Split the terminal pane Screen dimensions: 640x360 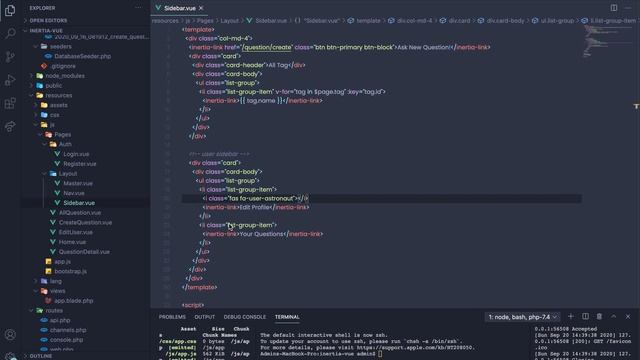pyautogui.click(x=585, y=316)
